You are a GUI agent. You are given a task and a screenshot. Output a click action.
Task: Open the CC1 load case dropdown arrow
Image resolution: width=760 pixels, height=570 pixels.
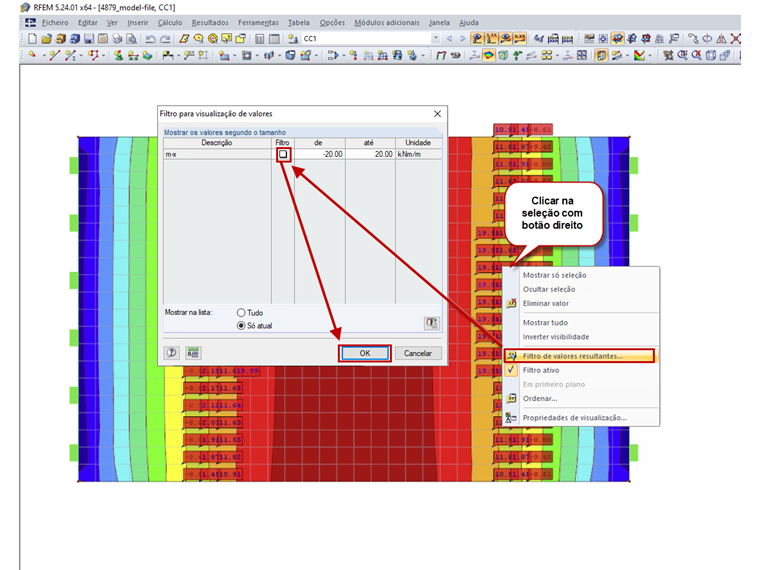pyautogui.click(x=436, y=38)
